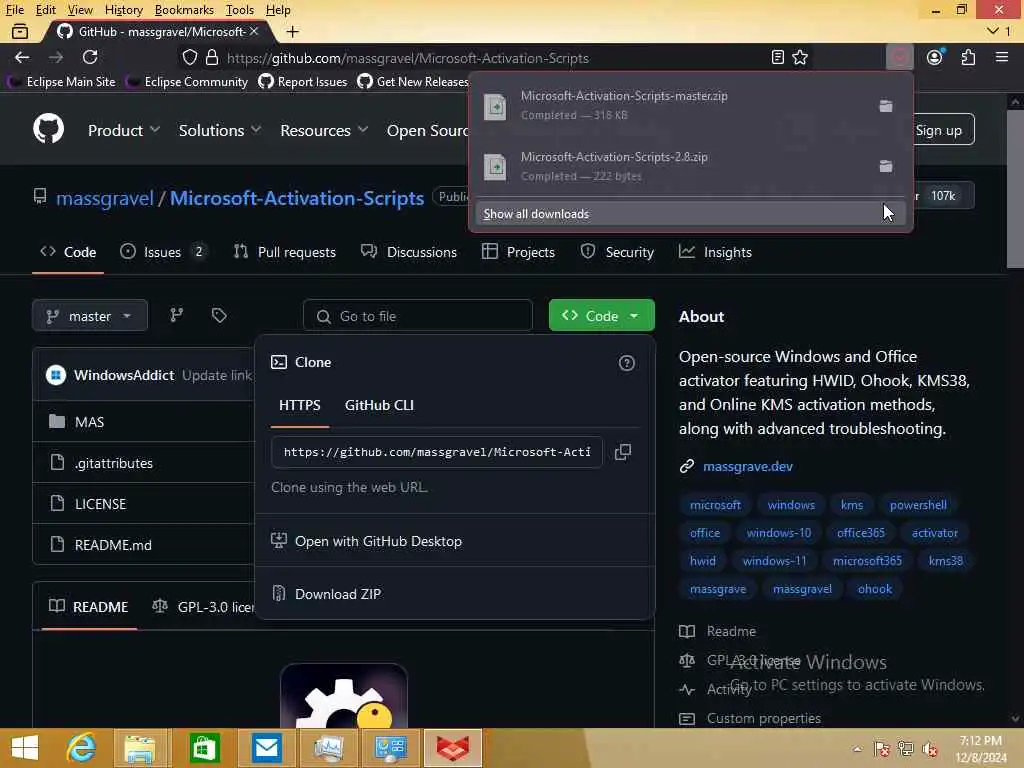
Task: Open the Bookmarks menu
Action: [184, 10]
